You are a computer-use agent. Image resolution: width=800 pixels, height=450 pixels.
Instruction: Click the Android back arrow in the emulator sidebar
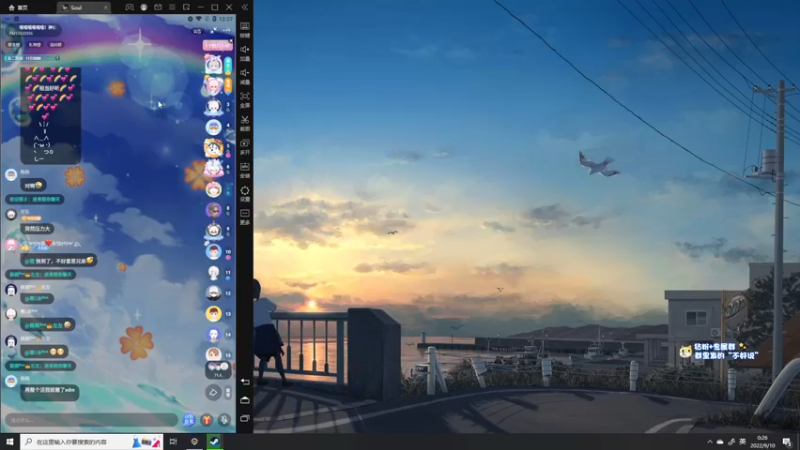point(245,382)
